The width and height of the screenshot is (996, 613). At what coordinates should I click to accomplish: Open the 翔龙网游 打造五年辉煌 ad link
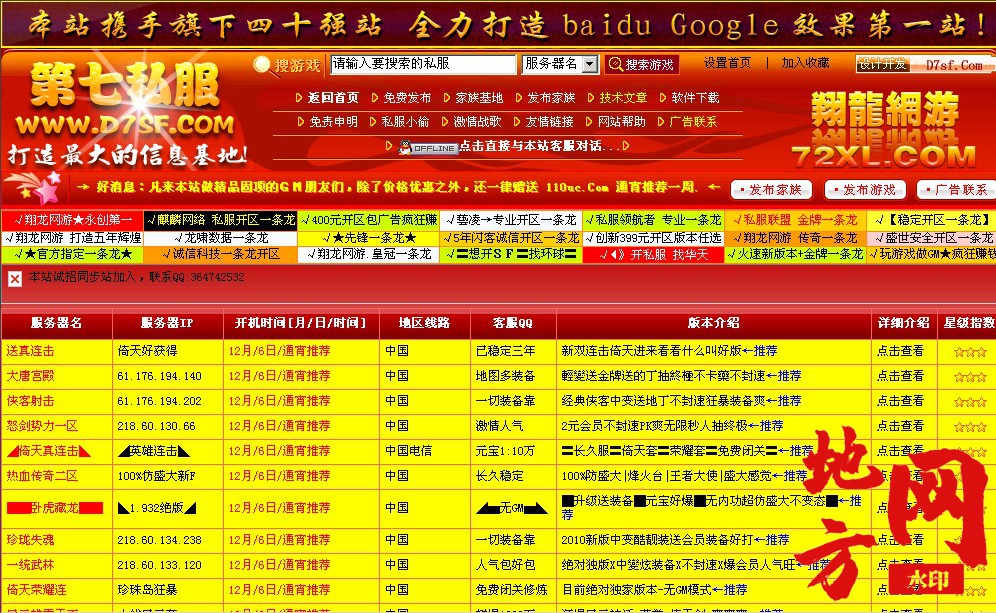72,238
